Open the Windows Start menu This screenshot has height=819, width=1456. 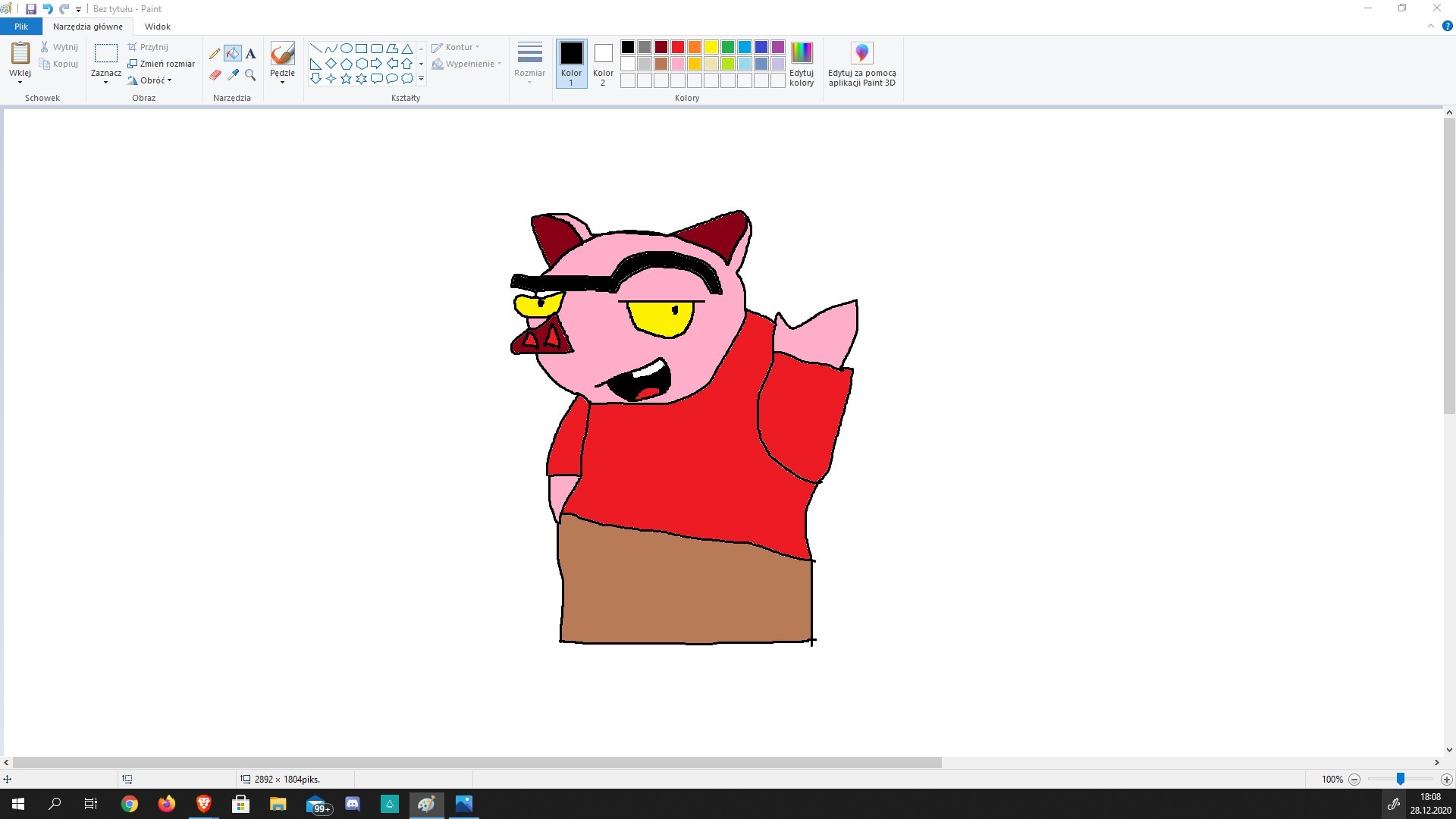(18, 804)
